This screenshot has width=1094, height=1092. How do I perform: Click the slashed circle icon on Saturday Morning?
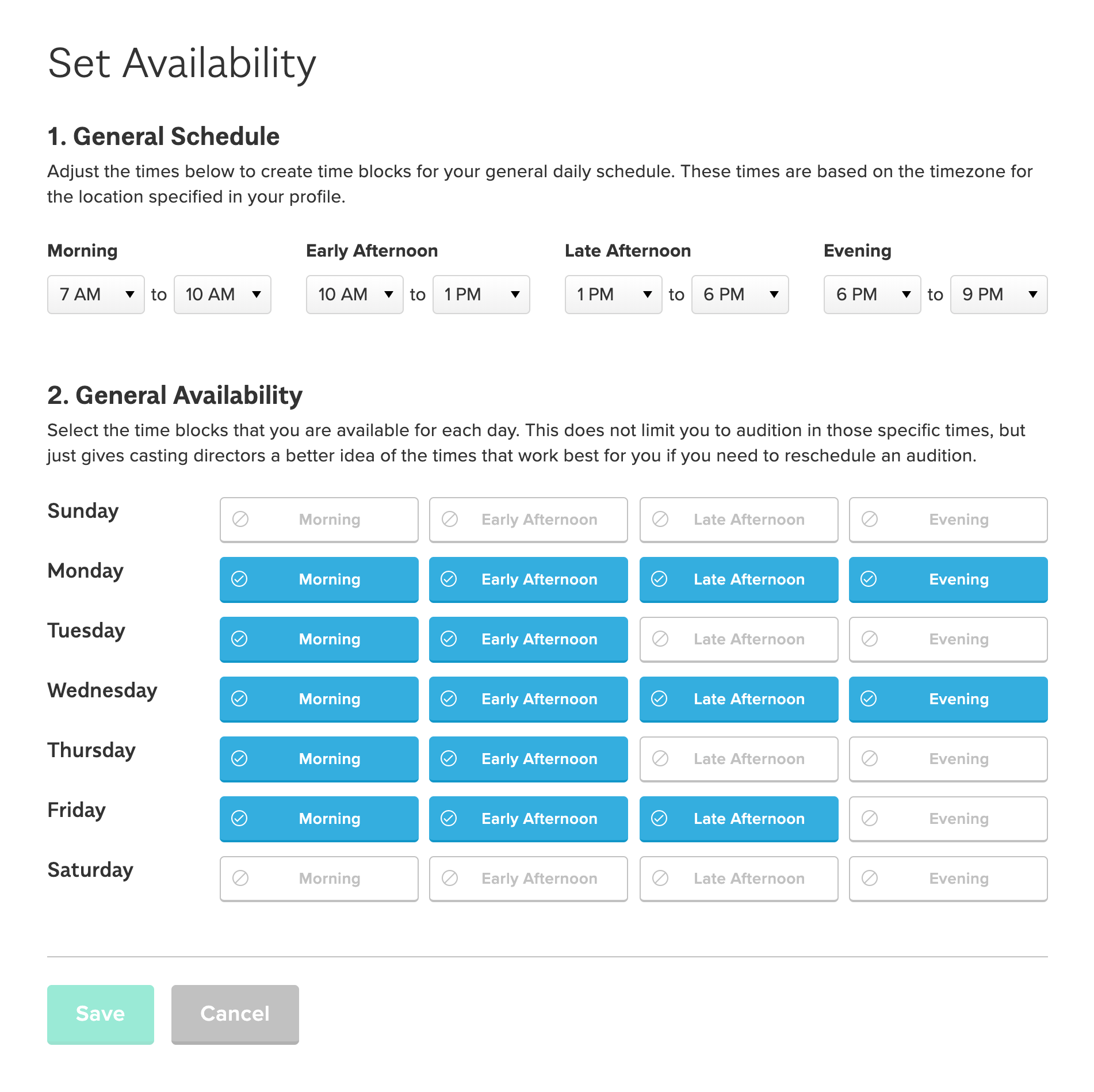tap(240, 878)
